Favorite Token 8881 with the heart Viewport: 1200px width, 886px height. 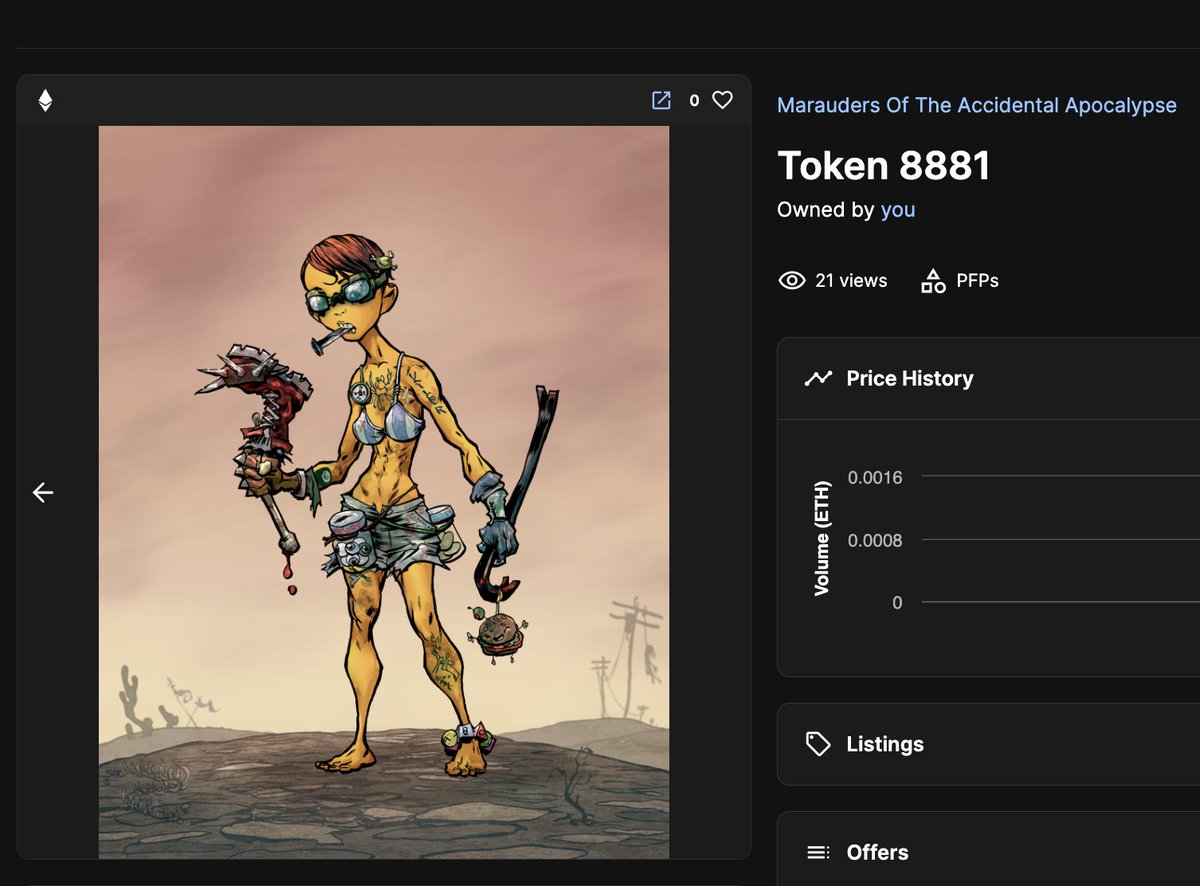[x=722, y=100]
